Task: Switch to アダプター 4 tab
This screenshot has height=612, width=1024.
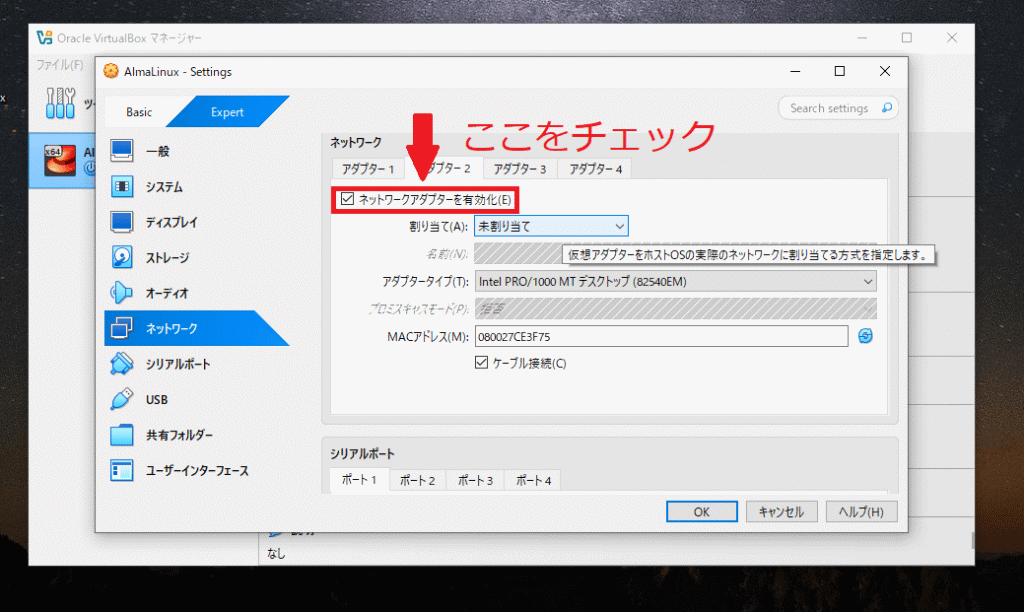Action: click(596, 169)
